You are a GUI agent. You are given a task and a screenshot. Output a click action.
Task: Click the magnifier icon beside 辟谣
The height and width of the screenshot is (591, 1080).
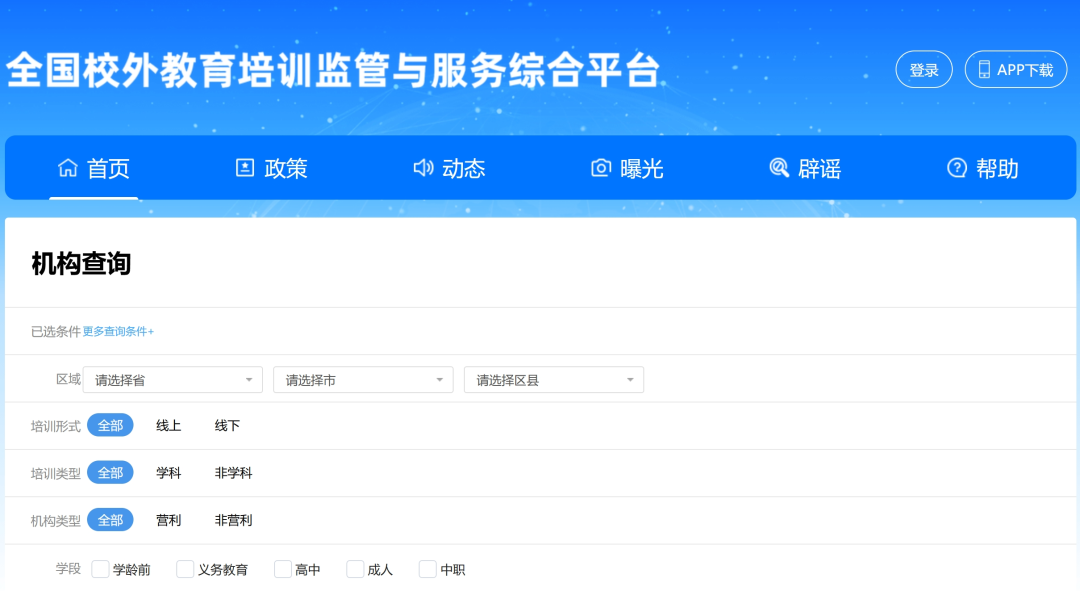[779, 168]
